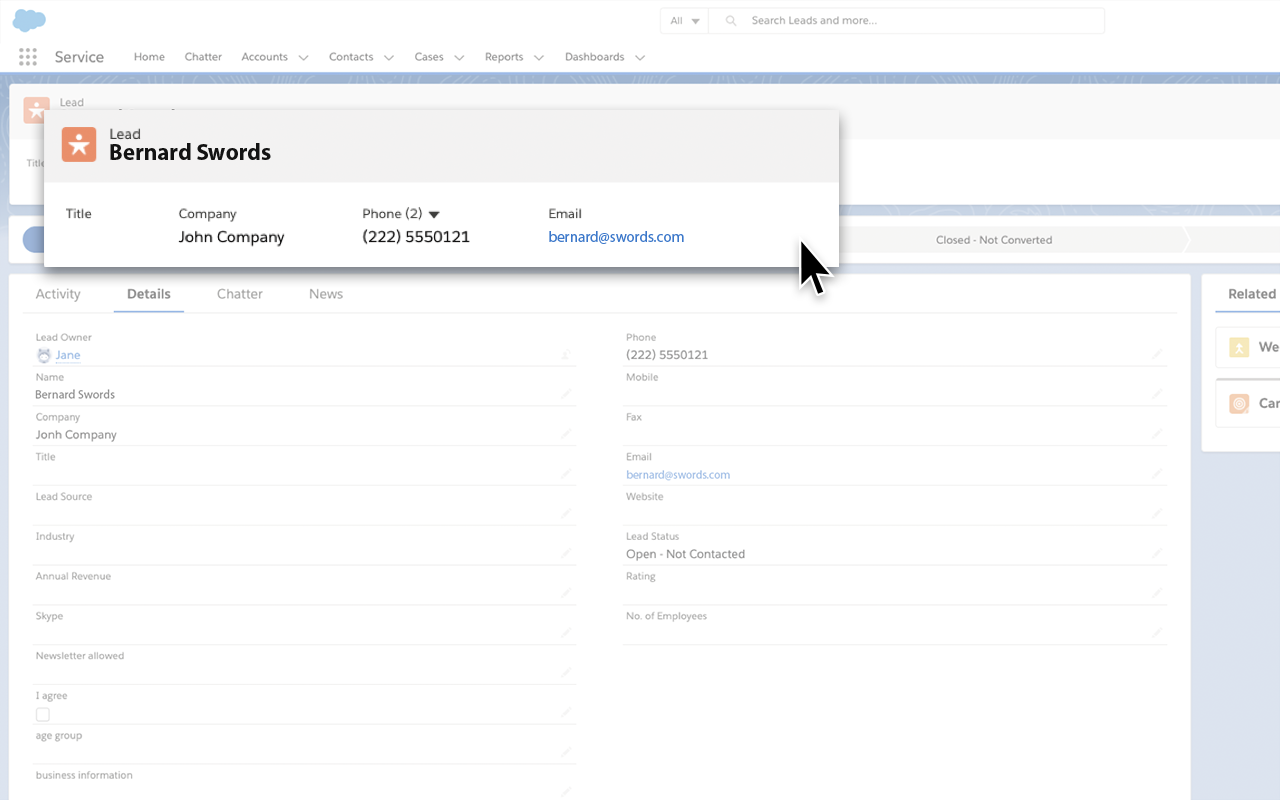Switch to the Activity tab
The image size is (1280, 800).
(57, 293)
